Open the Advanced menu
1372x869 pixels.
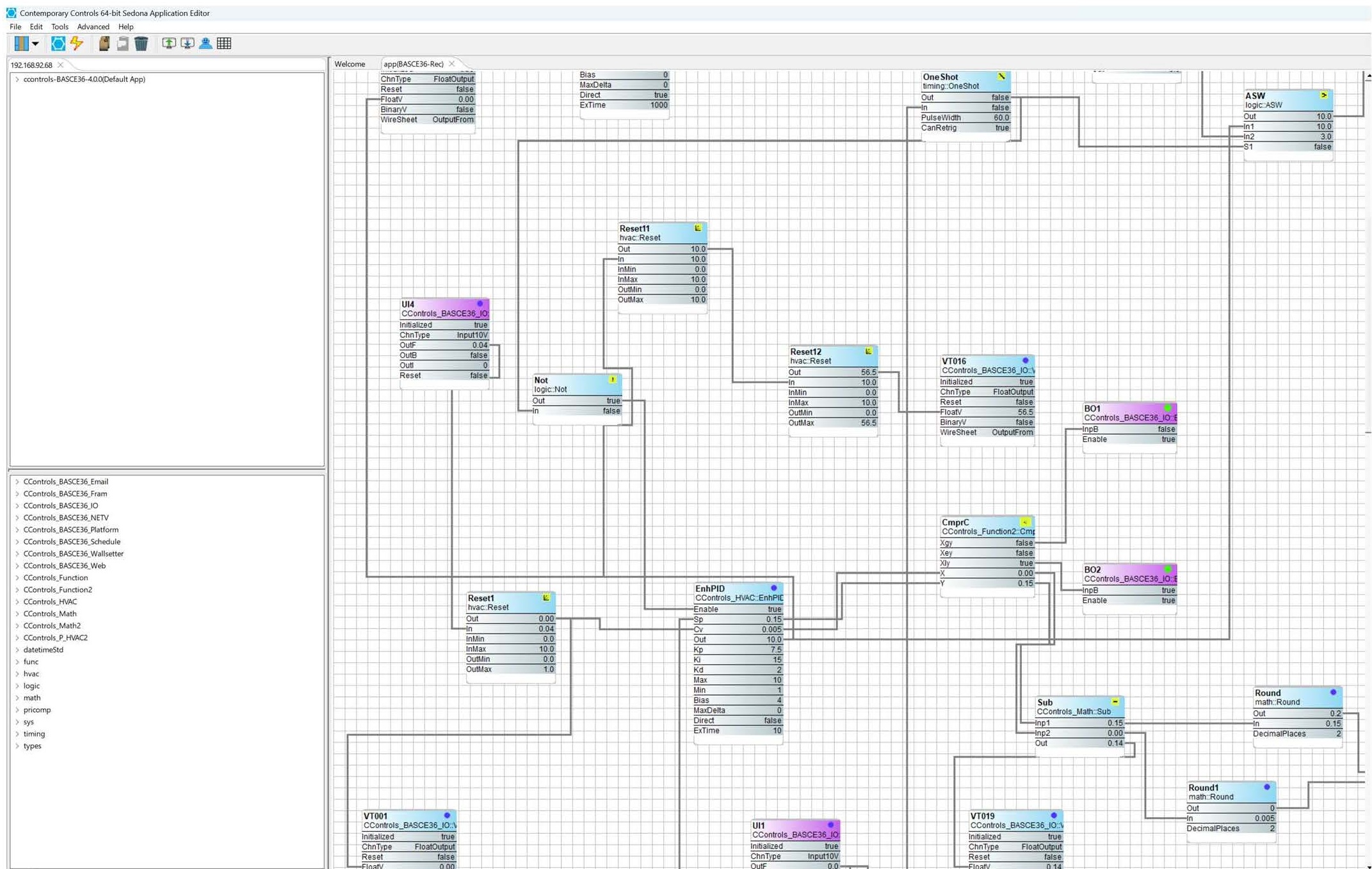pos(93,27)
